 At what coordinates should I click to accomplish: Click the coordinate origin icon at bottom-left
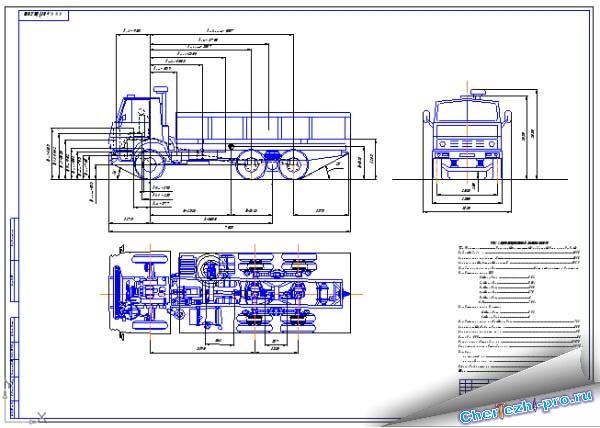[x=40, y=412]
